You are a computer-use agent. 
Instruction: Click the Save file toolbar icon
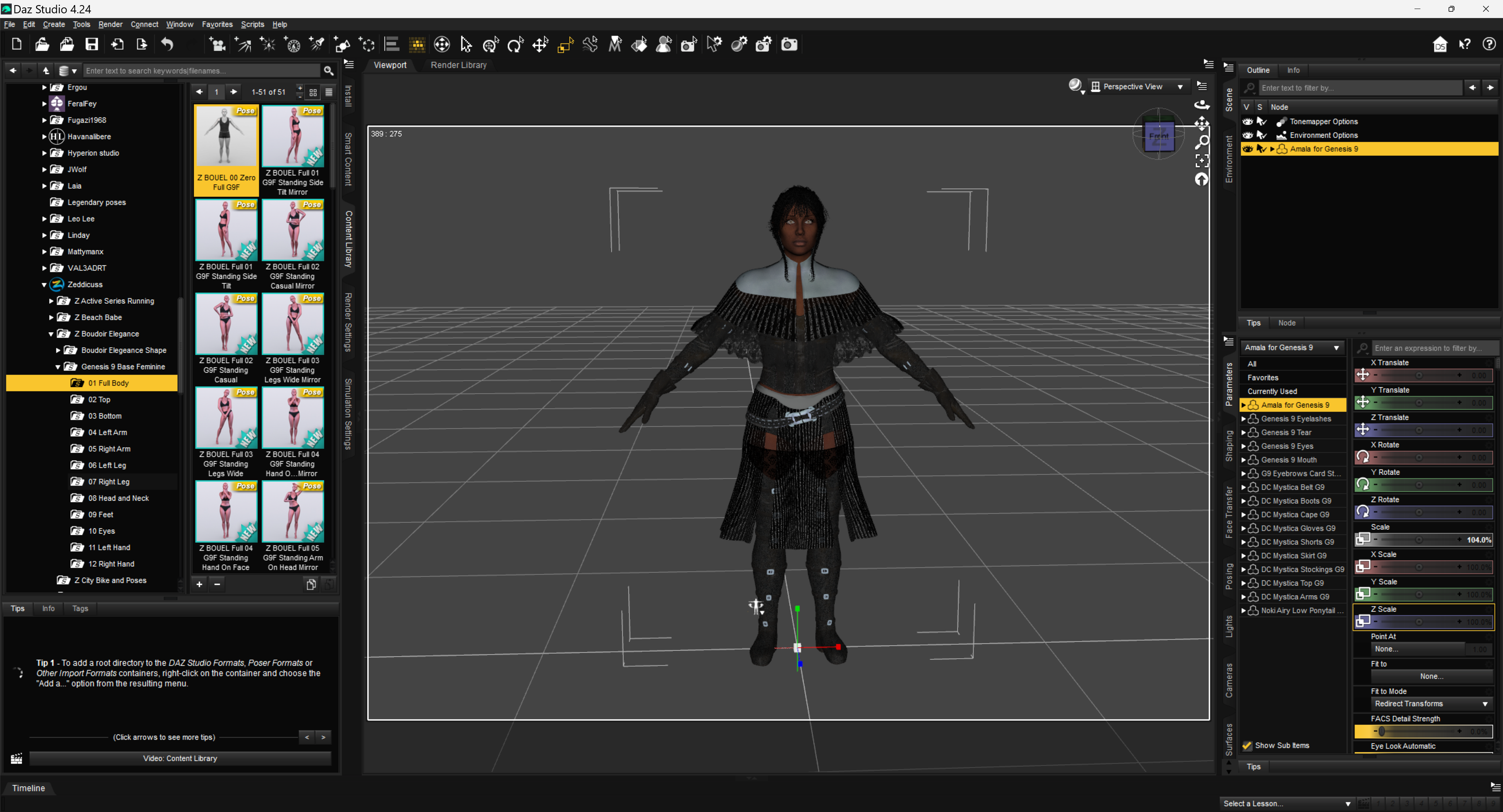92,44
